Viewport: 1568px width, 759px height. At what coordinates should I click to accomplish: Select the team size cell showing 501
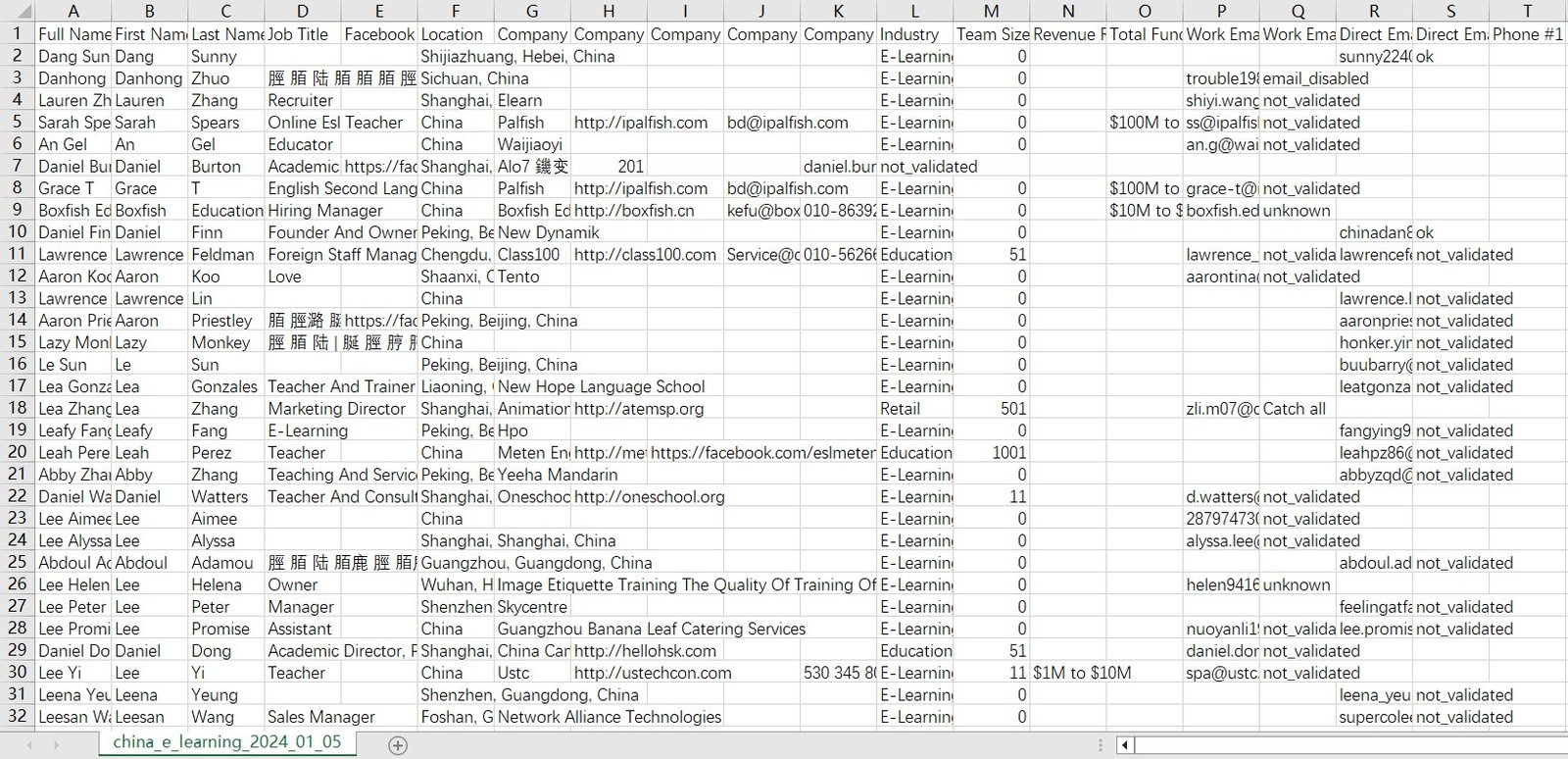[x=992, y=408]
